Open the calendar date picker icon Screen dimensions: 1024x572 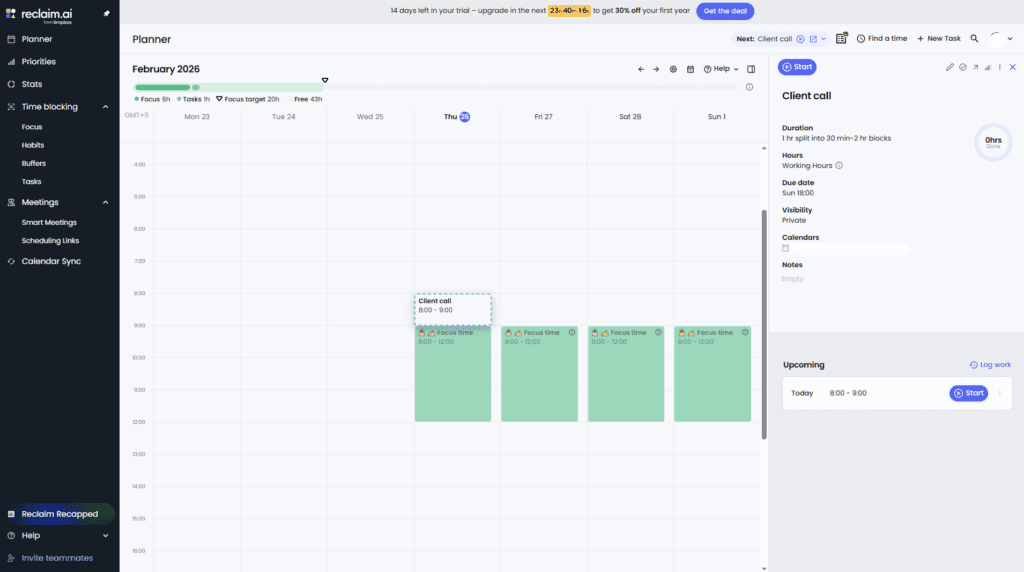pyautogui.click(x=690, y=69)
